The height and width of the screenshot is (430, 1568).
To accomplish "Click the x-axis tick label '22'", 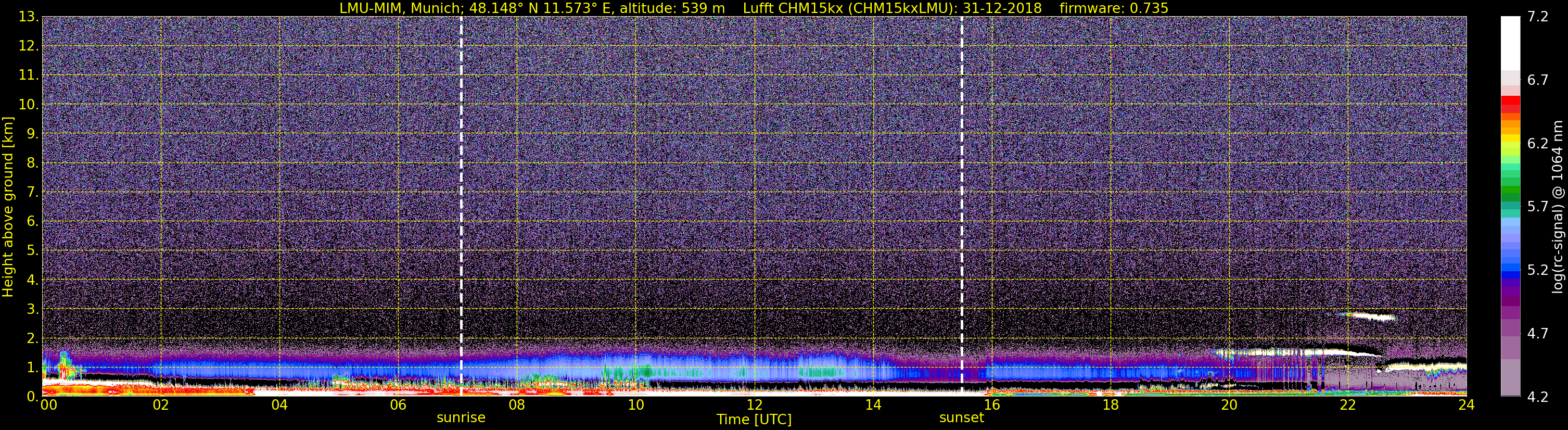I will pyautogui.click(x=1348, y=406).
